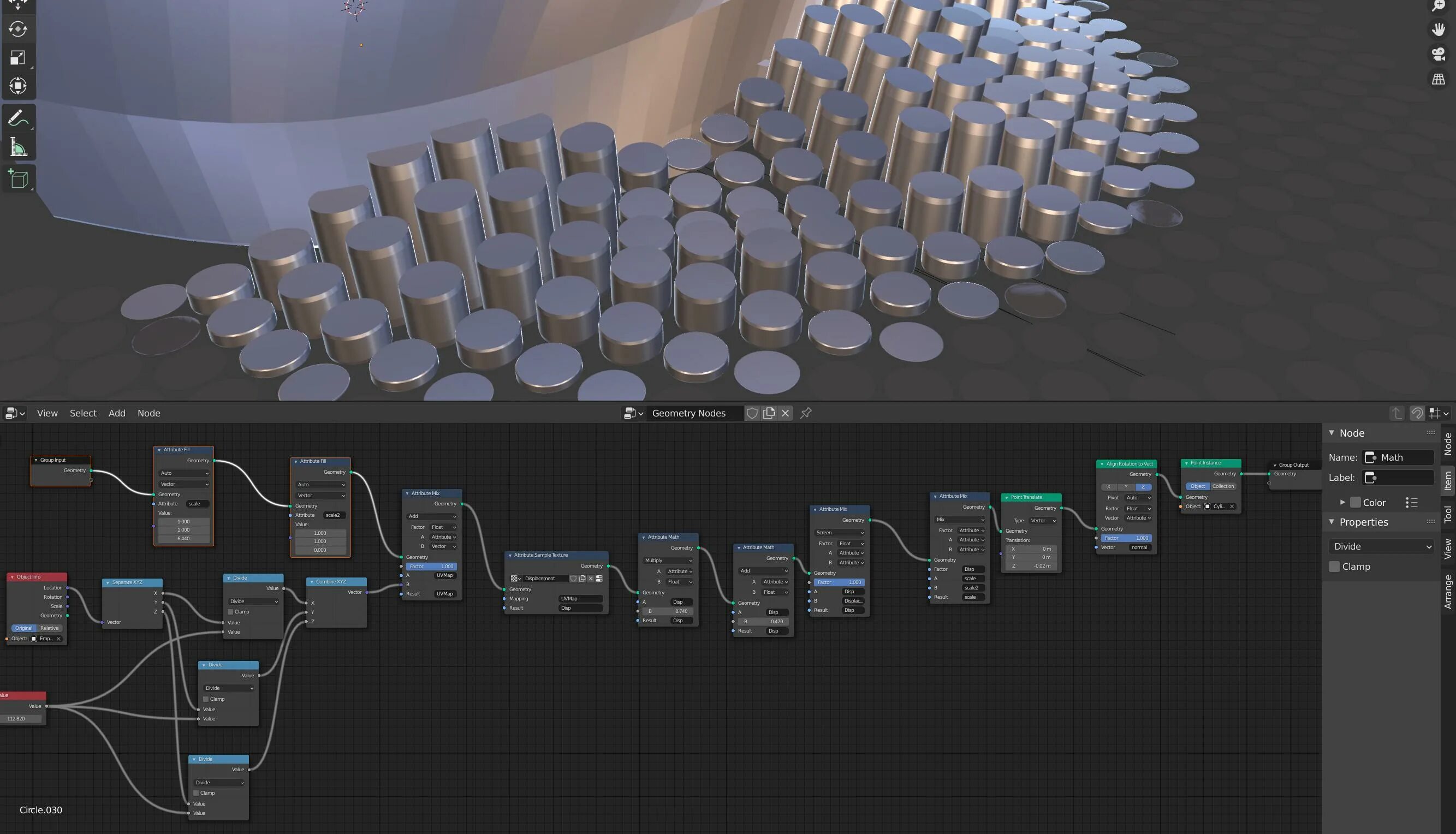Viewport: 1456px width, 834px height.
Task: Open the Add menu in node editor
Action: [117, 413]
